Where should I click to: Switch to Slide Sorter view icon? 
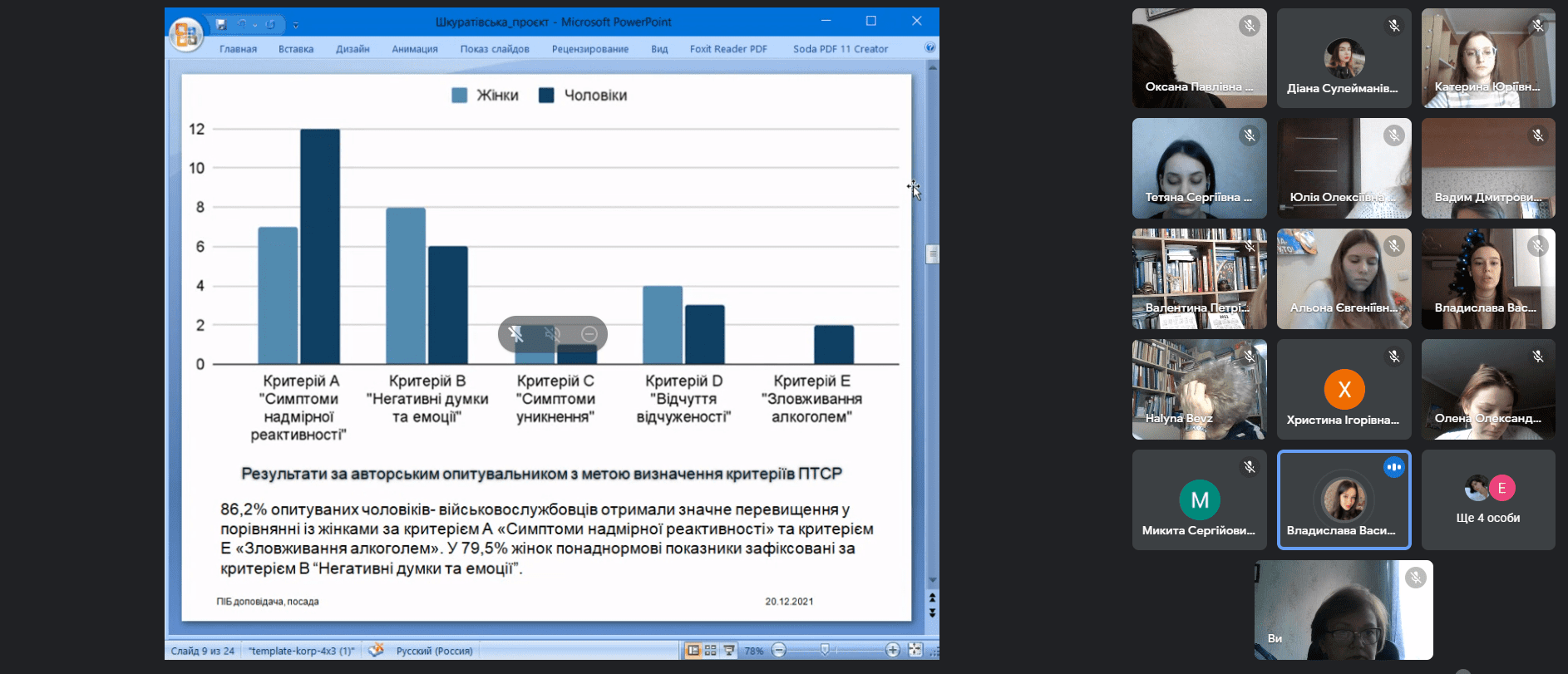point(711,651)
